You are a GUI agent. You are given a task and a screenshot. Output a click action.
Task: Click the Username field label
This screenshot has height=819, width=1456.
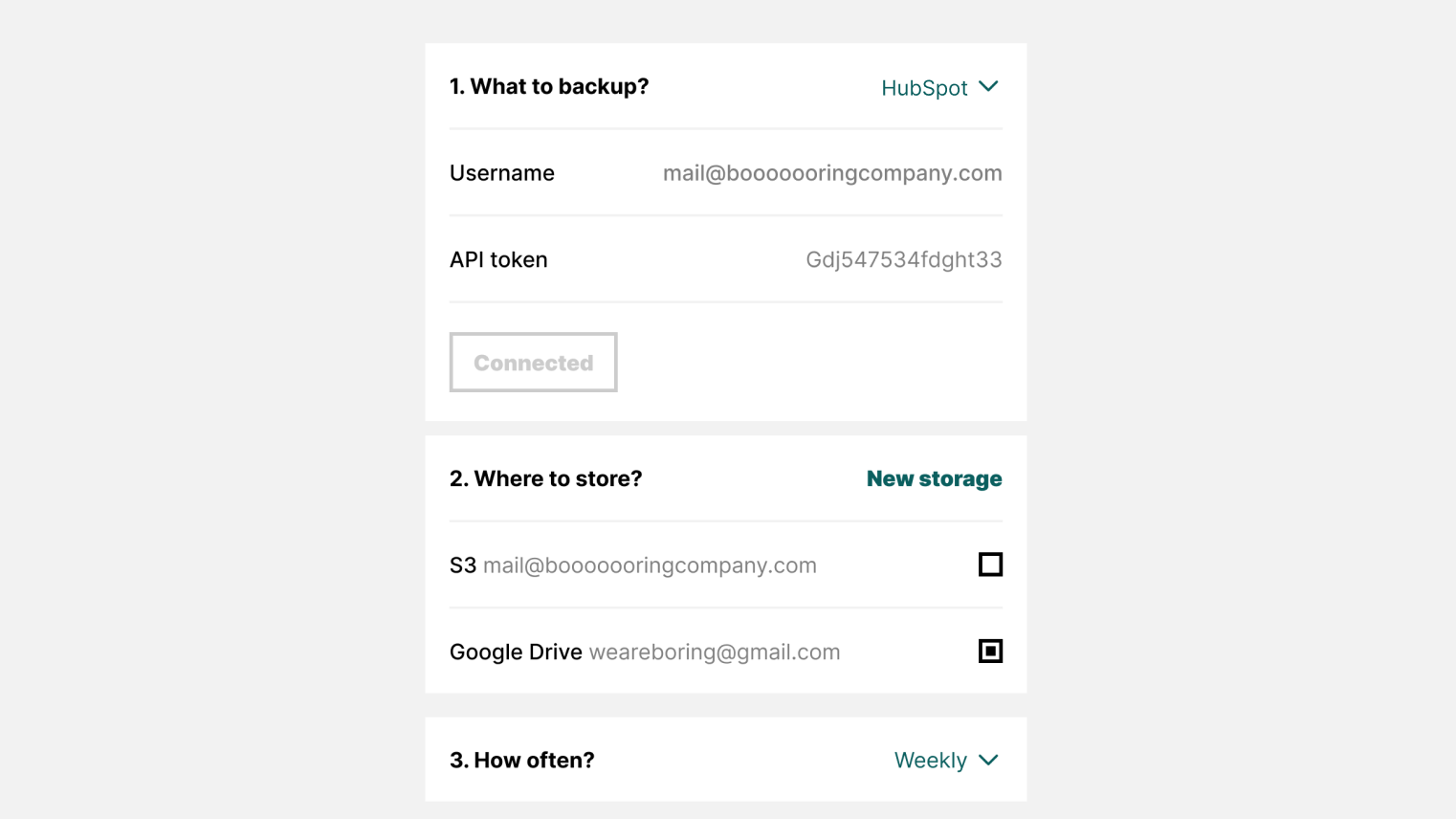[x=502, y=173]
